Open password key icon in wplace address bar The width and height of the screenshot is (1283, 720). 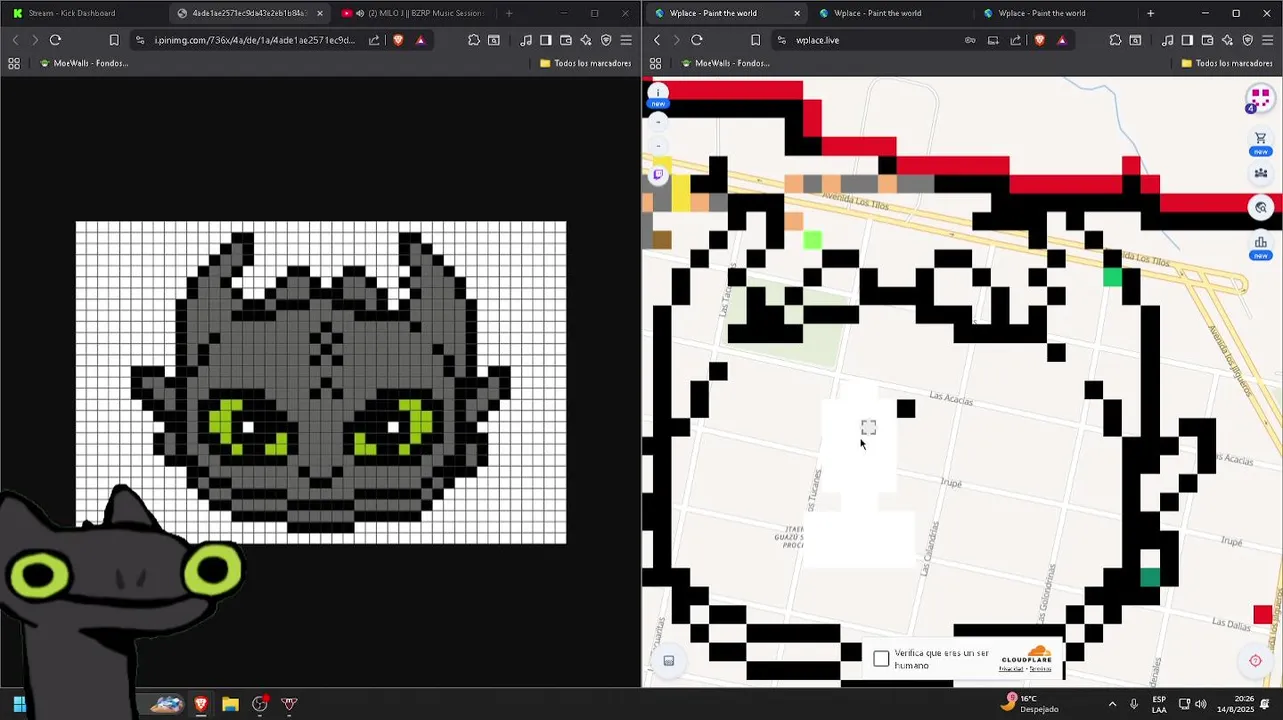(969, 40)
